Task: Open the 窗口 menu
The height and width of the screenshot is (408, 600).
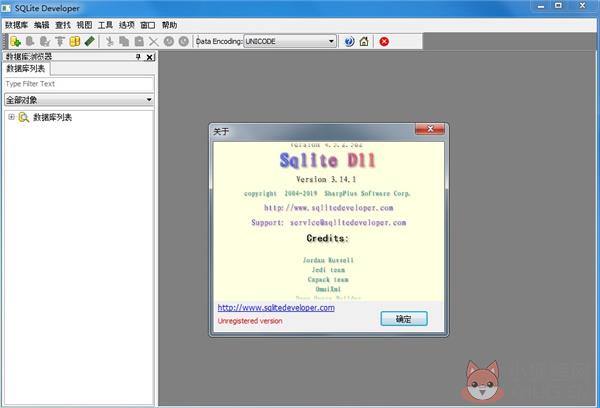Action: pos(148,25)
